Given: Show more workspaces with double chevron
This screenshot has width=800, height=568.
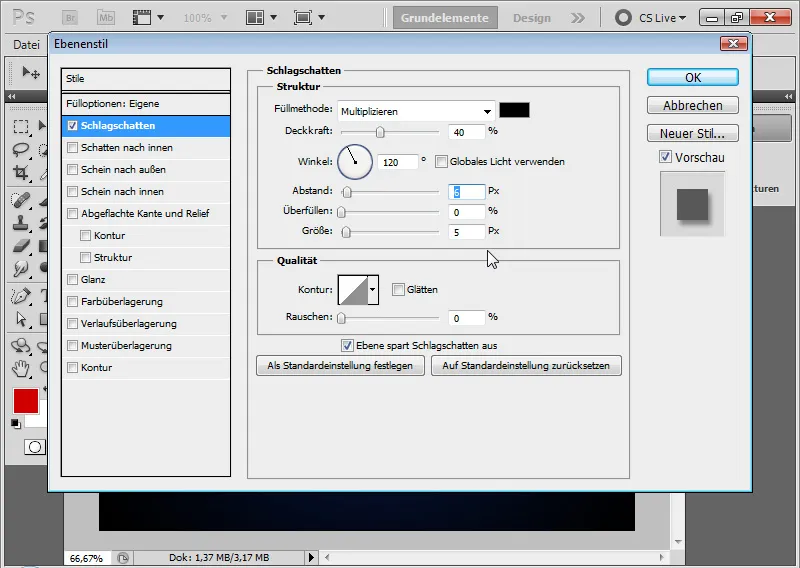Looking at the screenshot, I should pos(578,18).
